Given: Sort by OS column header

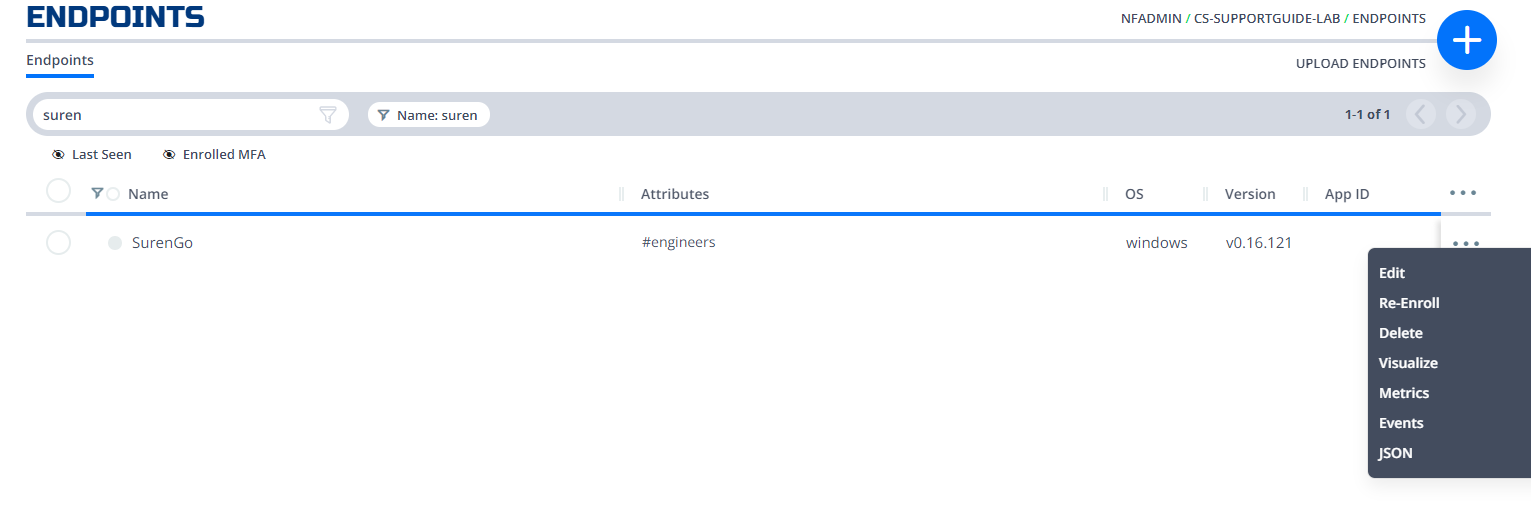Looking at the screenshot, I should pyautogui.click(x=1134, y=194).
